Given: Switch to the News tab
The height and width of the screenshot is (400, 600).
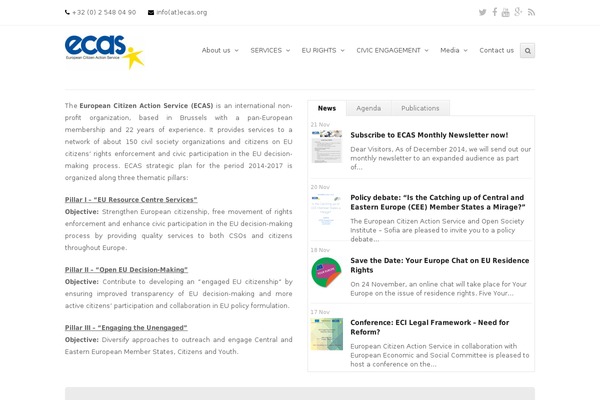Looking at the screenshot, I should click(x=327, y=108).
